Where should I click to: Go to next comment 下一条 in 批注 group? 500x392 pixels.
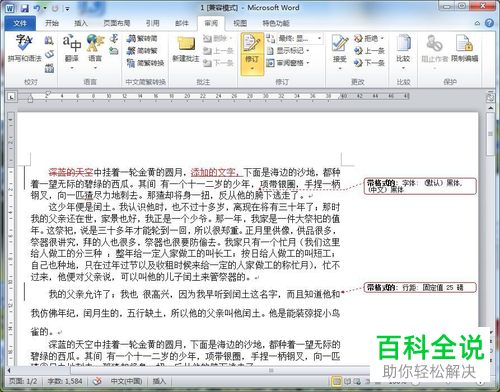(218, 63)
